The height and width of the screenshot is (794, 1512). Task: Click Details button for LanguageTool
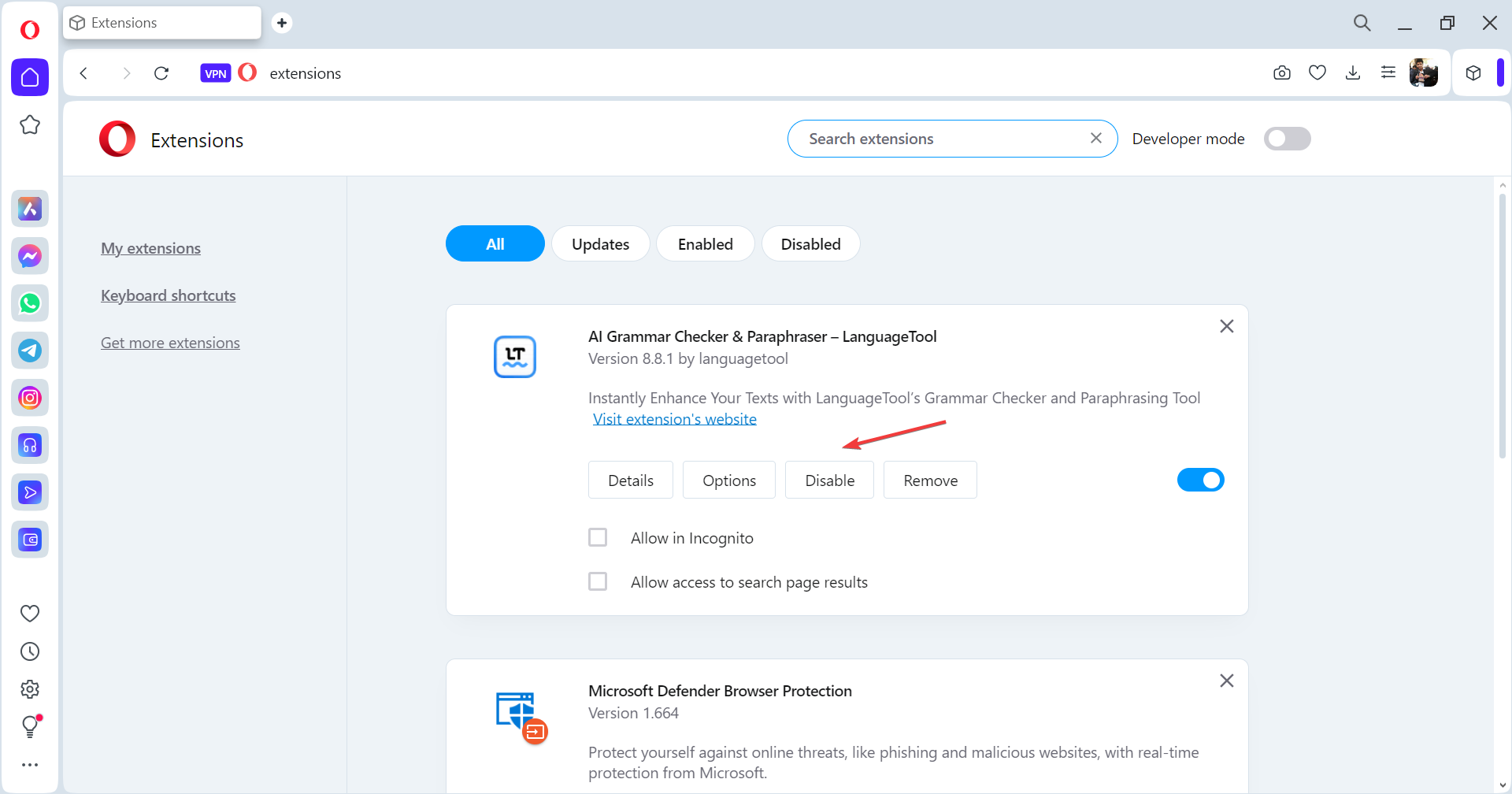pyautogui.click(x=631, y=480)
